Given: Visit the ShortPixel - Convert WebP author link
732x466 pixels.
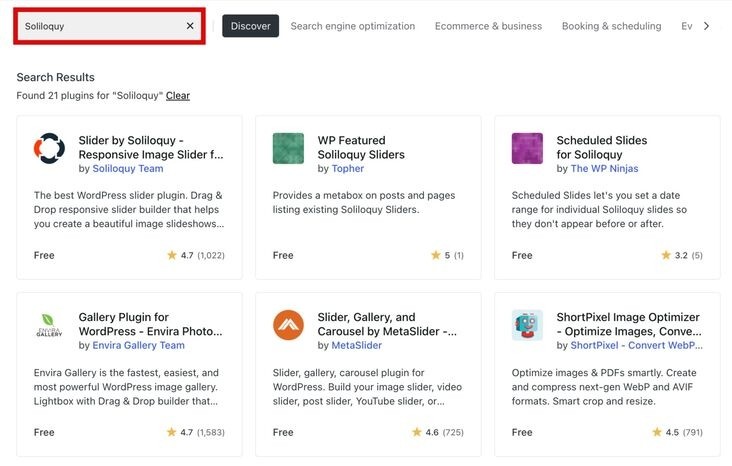Looking at the screenshot, I should point(636,345).
